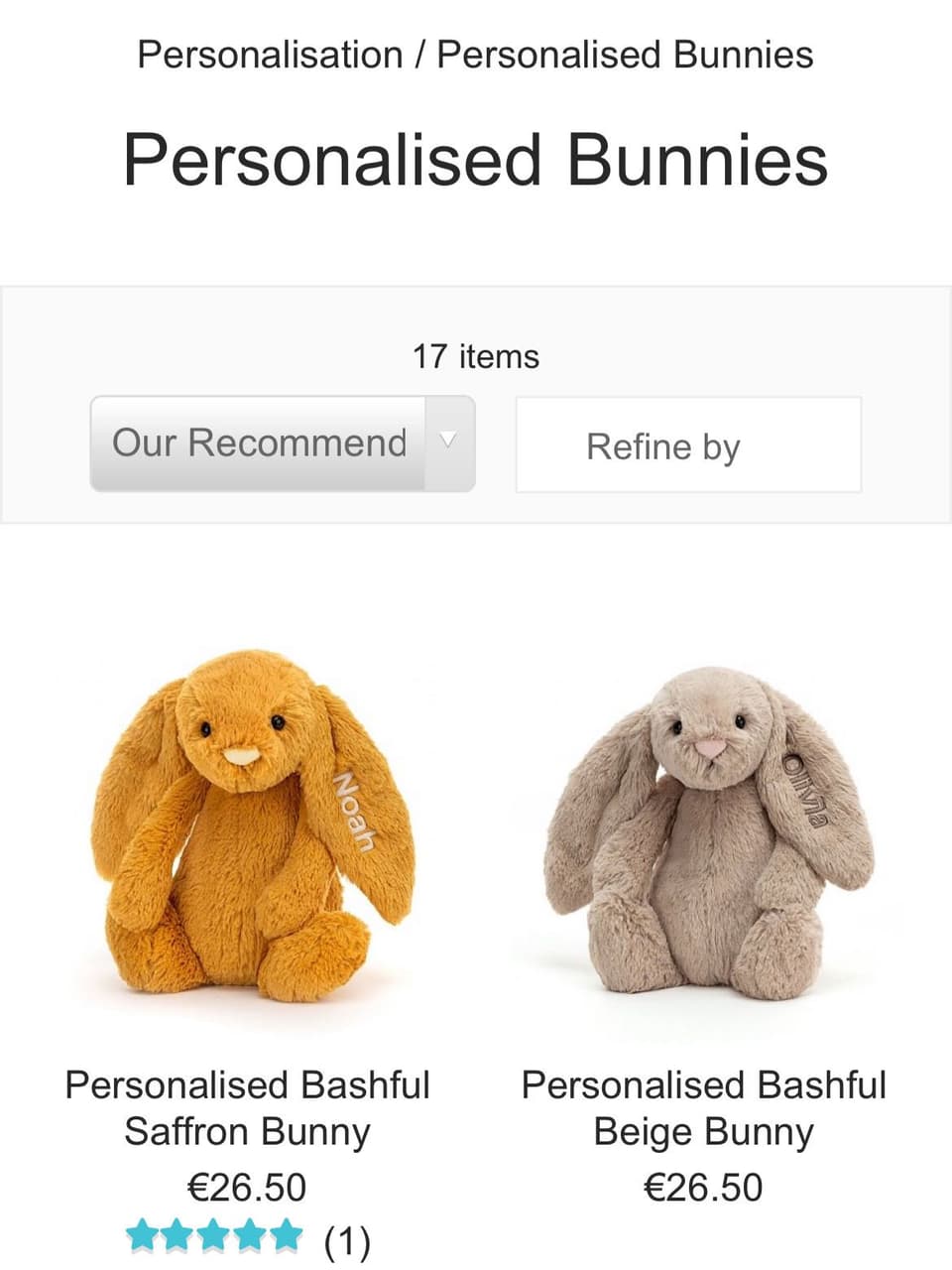Open the (1) review count
Viewport: 952px width, 1270px height.
(x=347, y=1240)
